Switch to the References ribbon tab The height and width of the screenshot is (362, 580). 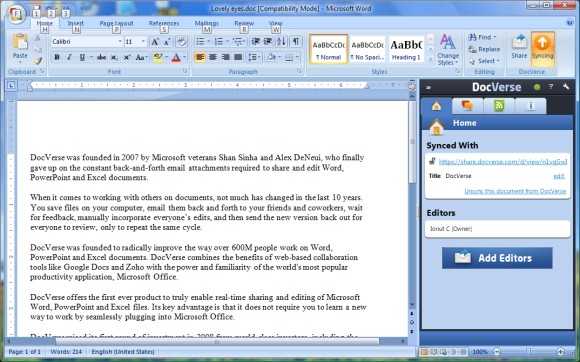pos(164,23)
